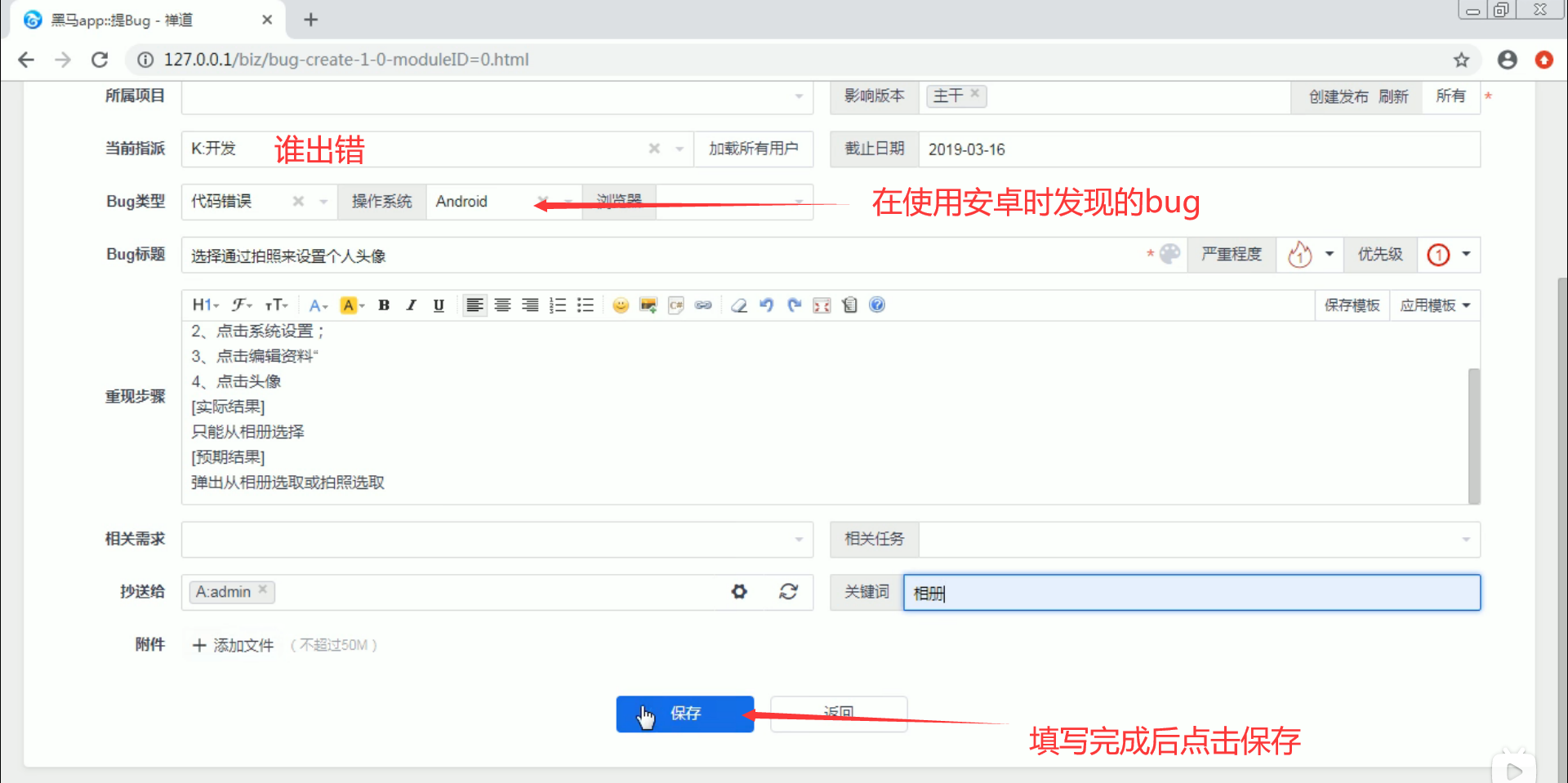Open the font size menu

click(276, 305)
